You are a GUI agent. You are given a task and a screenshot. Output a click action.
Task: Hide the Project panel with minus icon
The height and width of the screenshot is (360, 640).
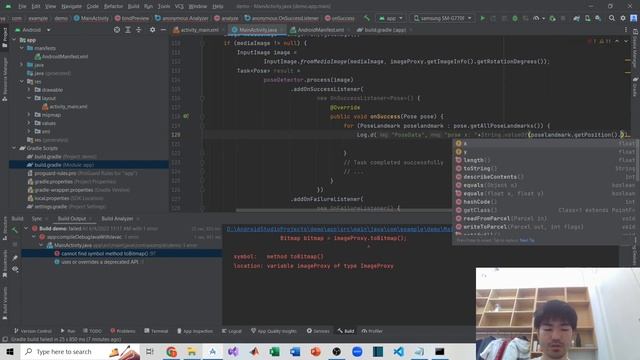coord(163,30)
